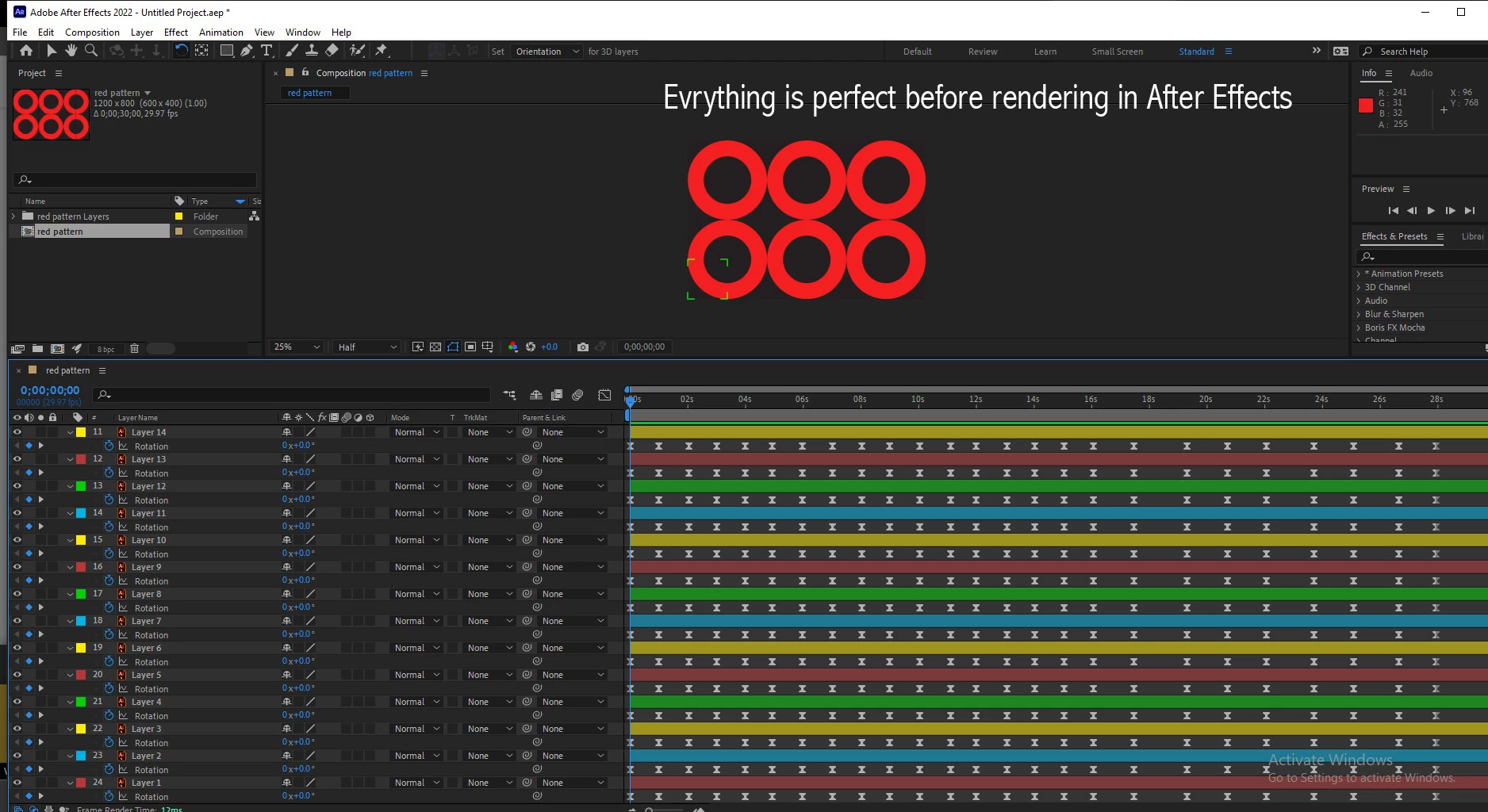Viewport: 1488px width, 812px height.
Task: Select the Hand tool
Action: (71, 51)
